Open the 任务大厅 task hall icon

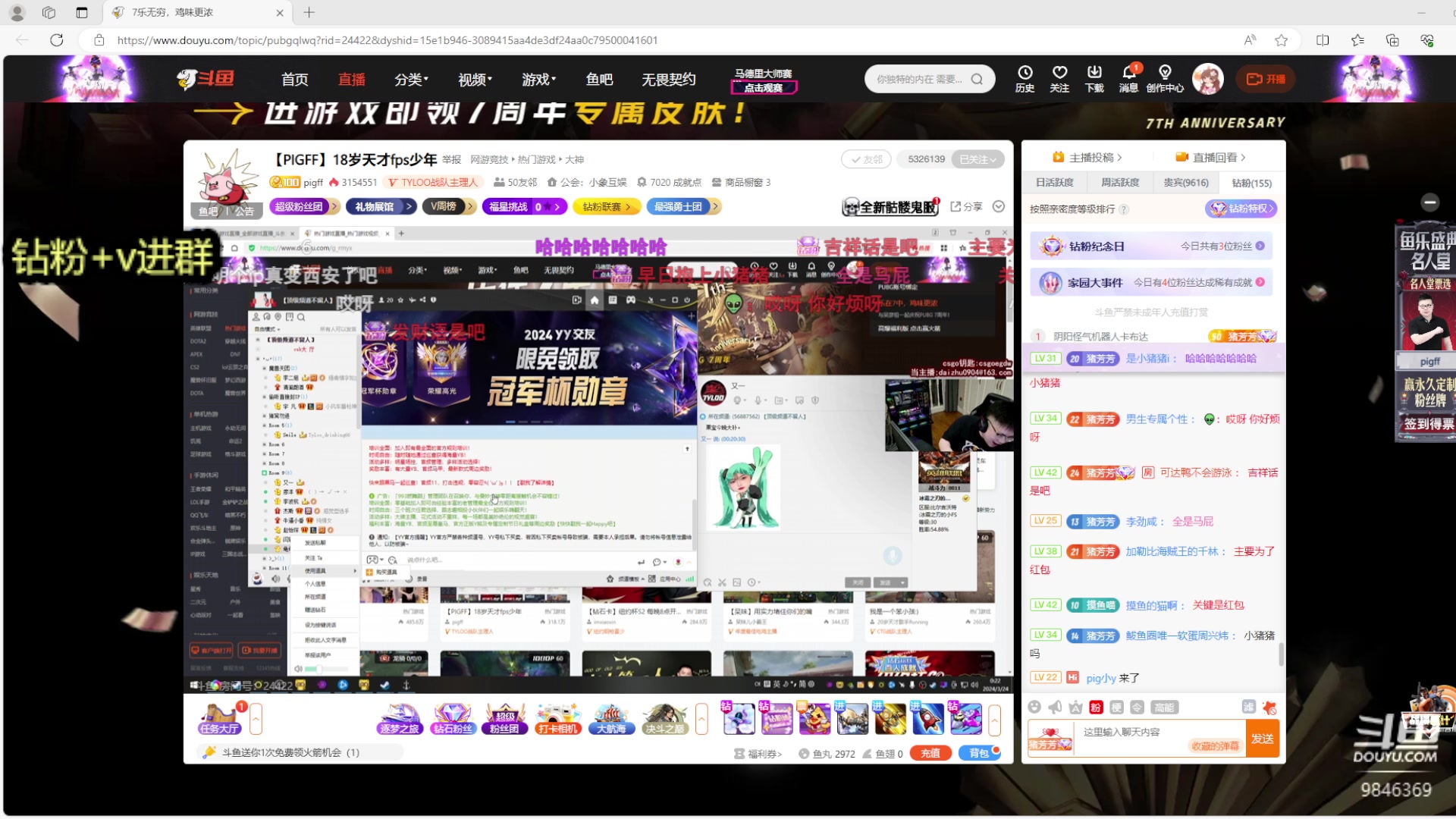tap(219, 719)
